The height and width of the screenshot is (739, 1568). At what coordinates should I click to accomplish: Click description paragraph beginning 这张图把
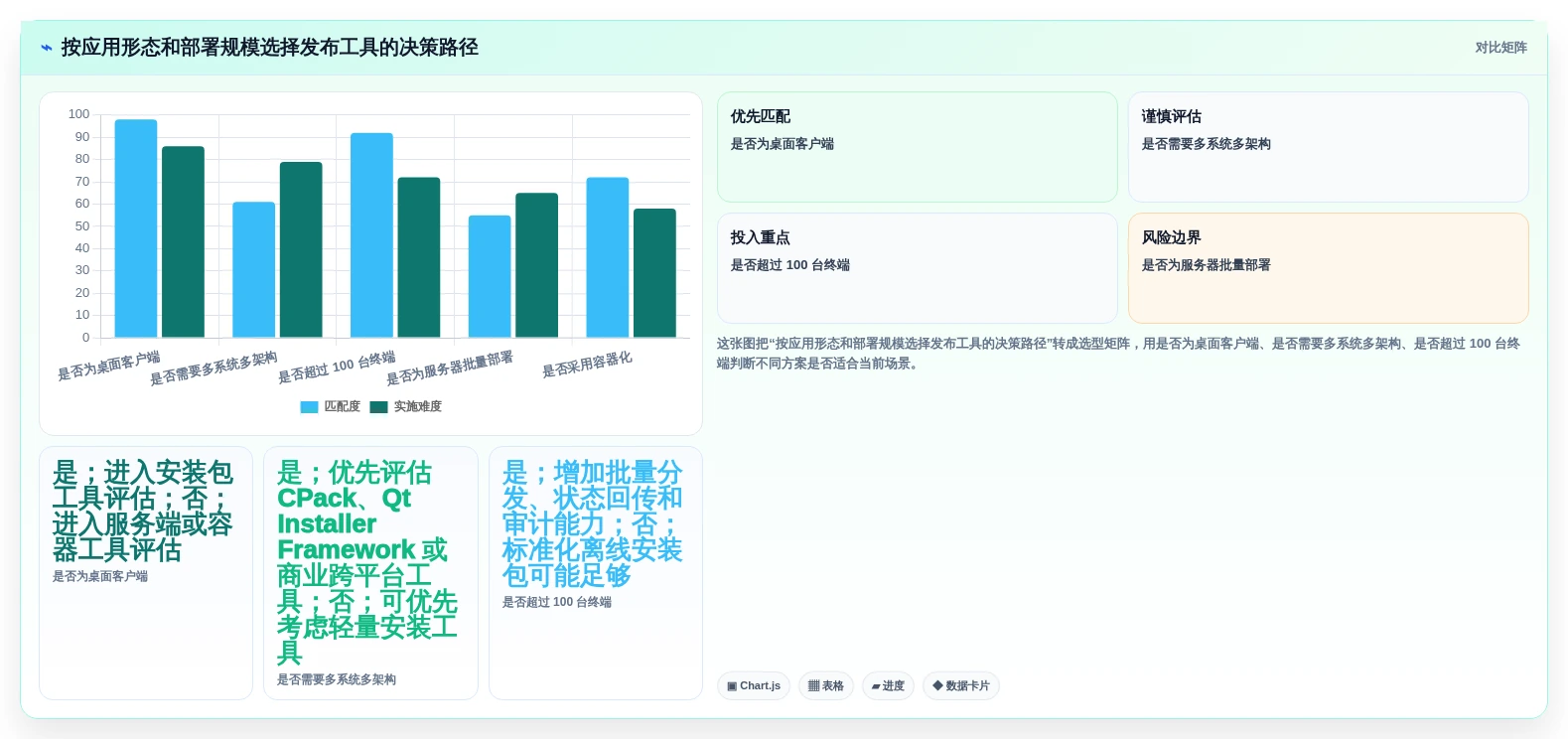[1118, 354]
